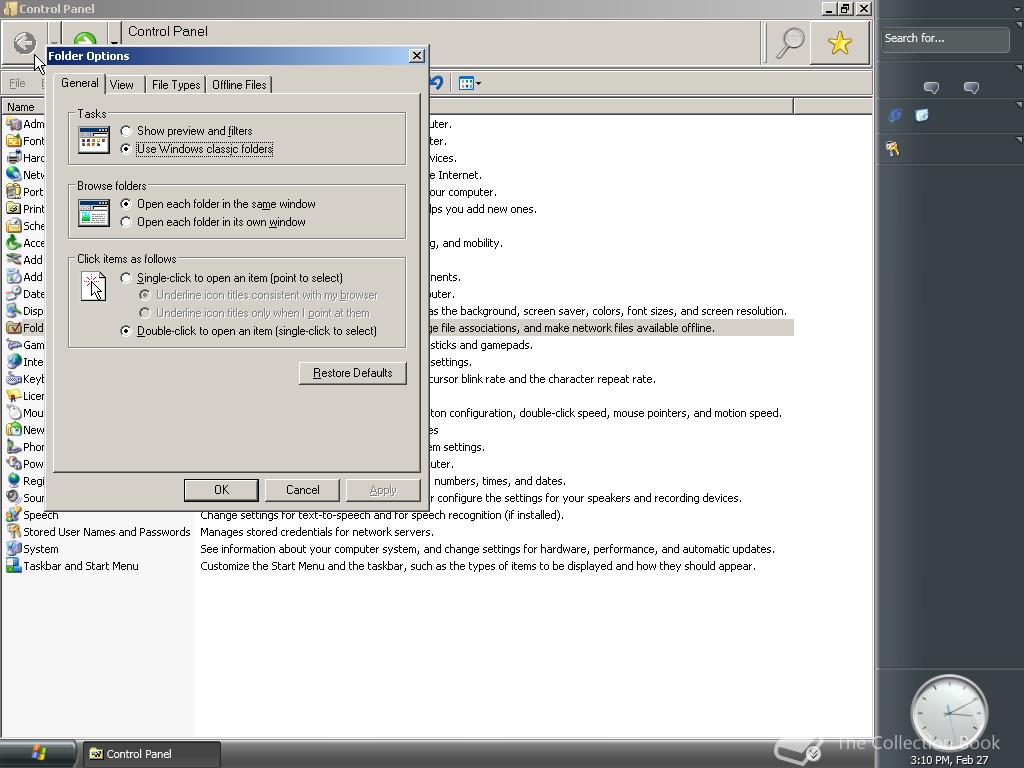
Task: Click Control Panel taskbar button
Action: [151, 754]
